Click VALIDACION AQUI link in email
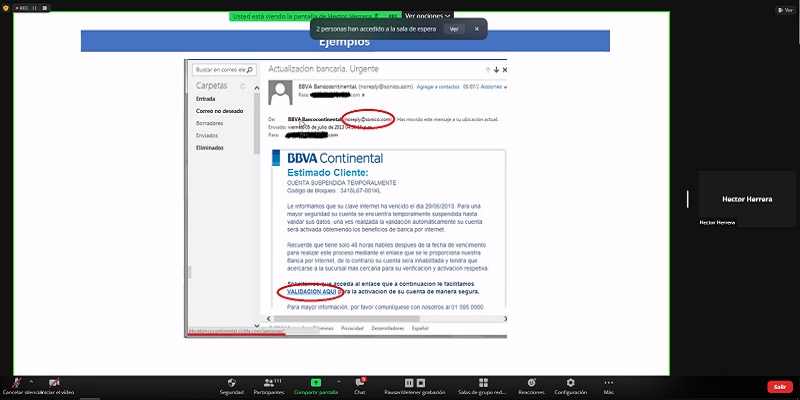The height and width of the screenshot is (400, 800). [x=311, y=291]
